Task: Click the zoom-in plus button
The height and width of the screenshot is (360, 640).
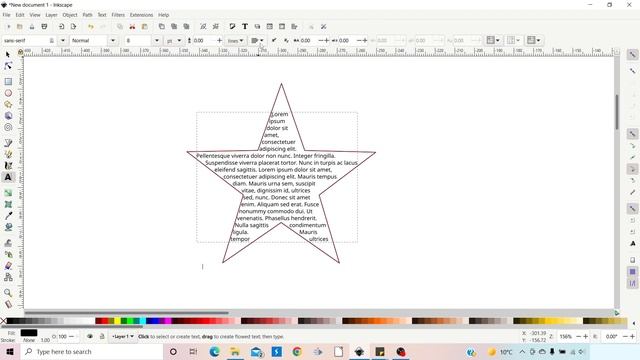Action: point(585,336)
